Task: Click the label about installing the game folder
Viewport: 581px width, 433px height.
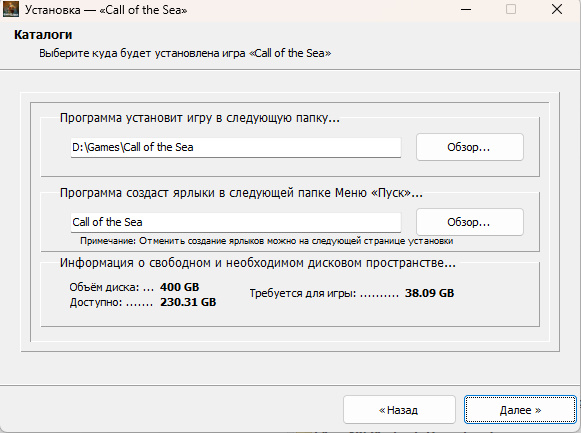Action: 200,118
